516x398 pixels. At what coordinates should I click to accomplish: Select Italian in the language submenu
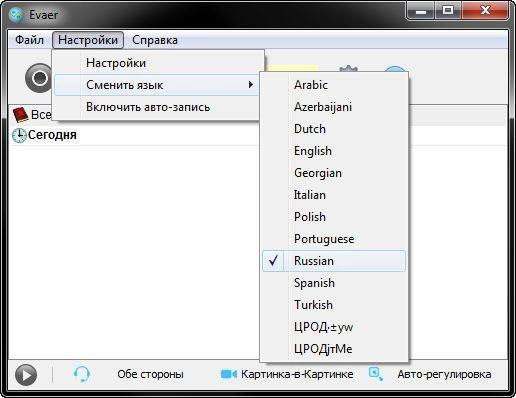click(x=334, y=195)
